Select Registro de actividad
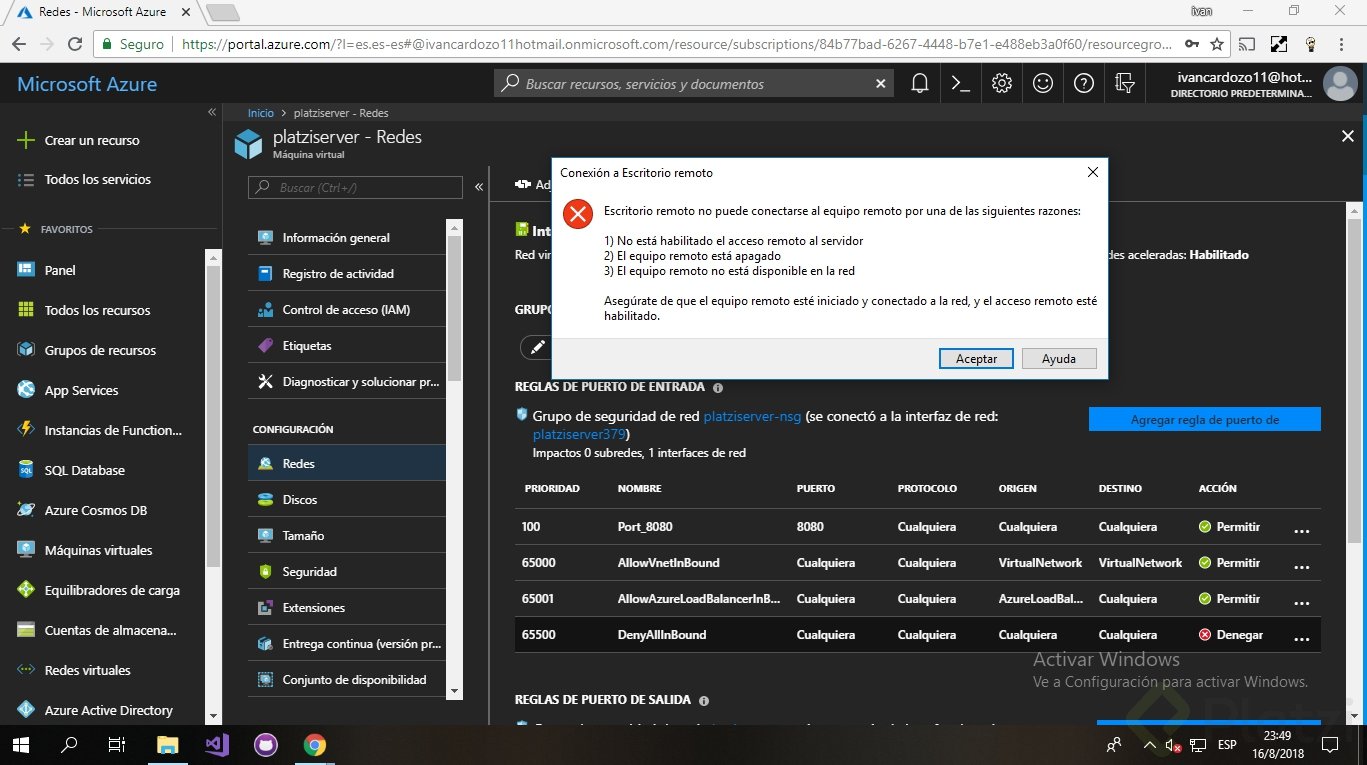Screen dimensions: 1367x765 347,274
